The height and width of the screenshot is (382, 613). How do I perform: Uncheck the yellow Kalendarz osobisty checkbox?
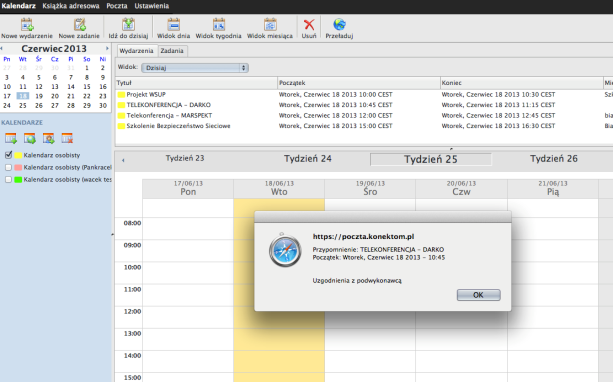point(9,155)
